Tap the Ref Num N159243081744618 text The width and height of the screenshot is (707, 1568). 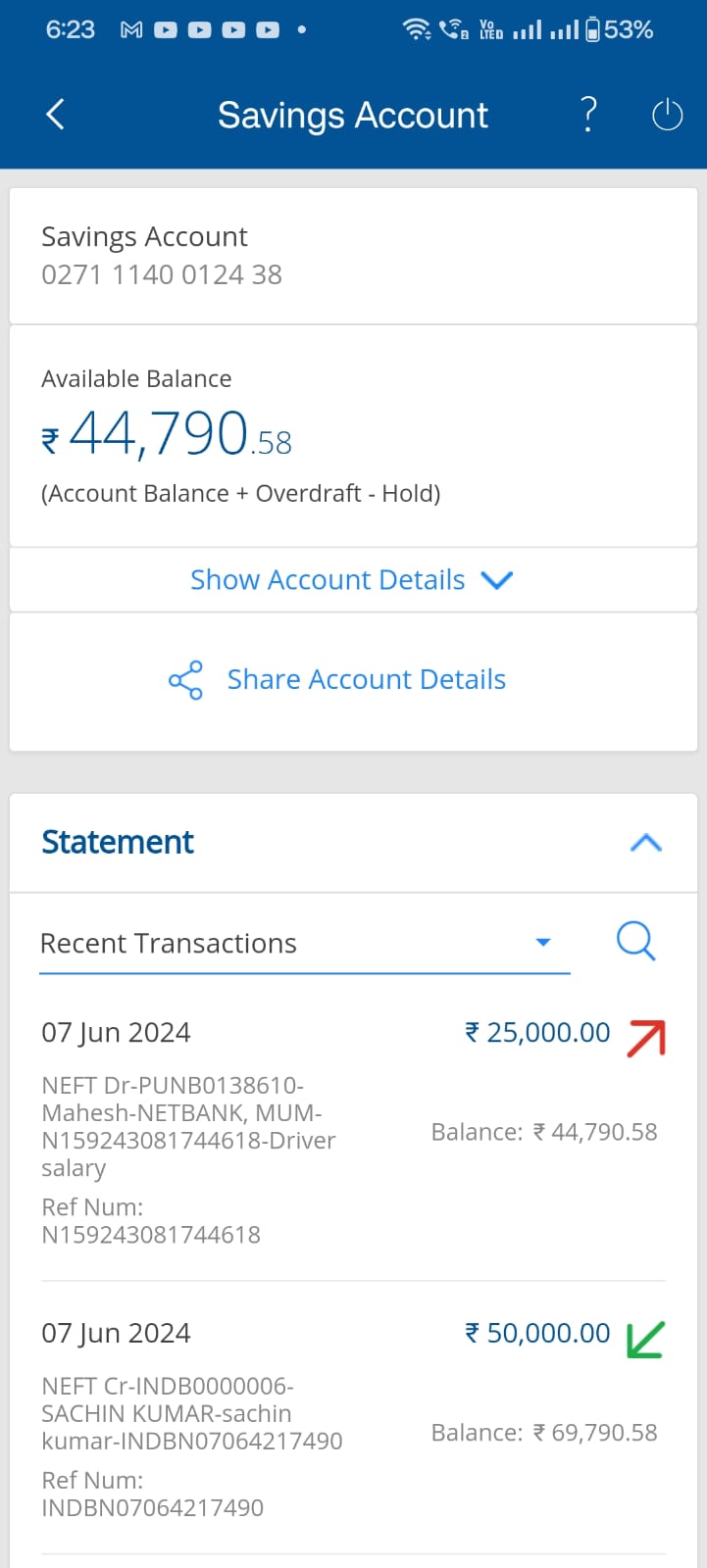point(151,1234)
